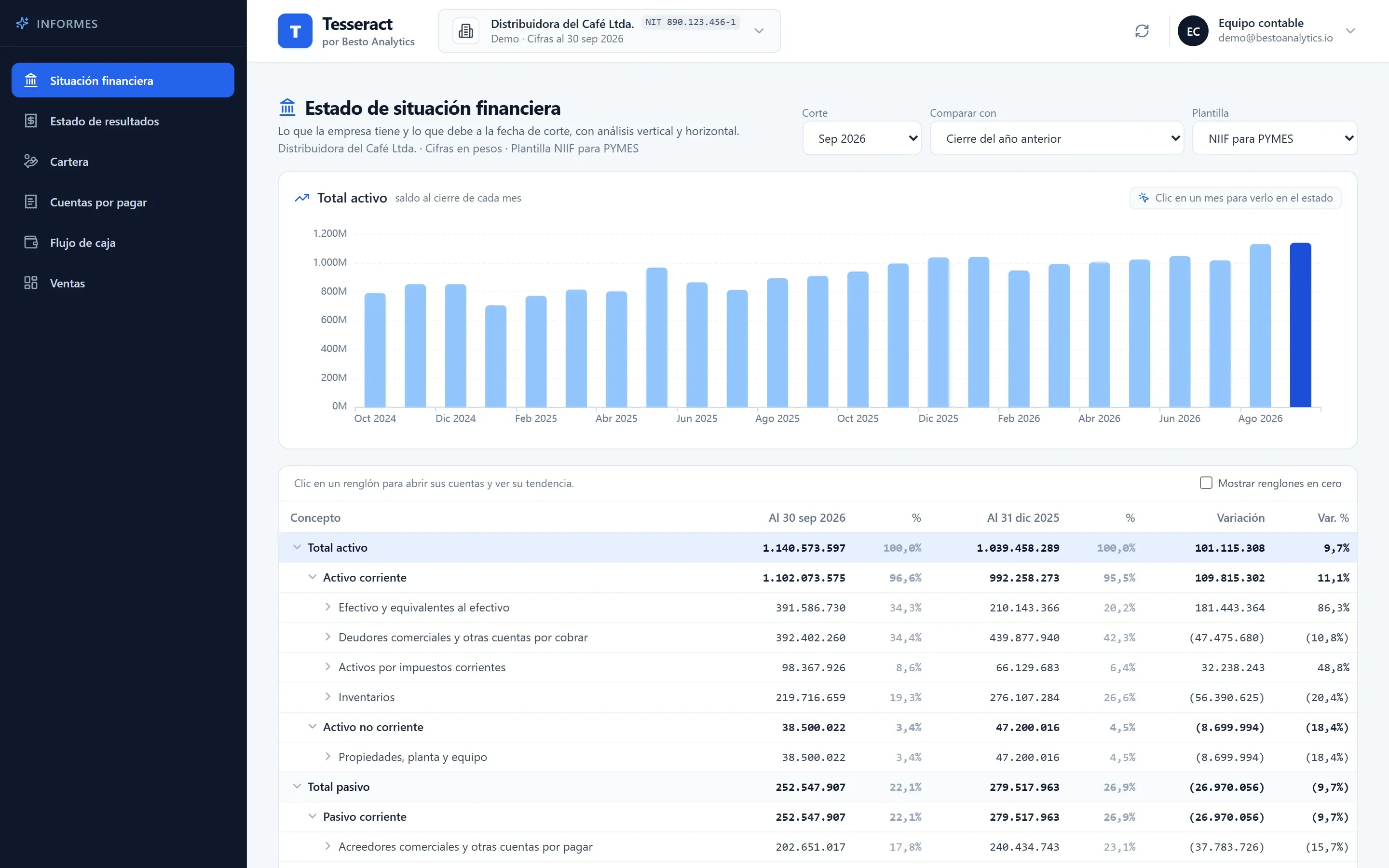Collapse the Pasivo corriente row
The width and height of the screenshot is (1389, 868).
point(312,816)
